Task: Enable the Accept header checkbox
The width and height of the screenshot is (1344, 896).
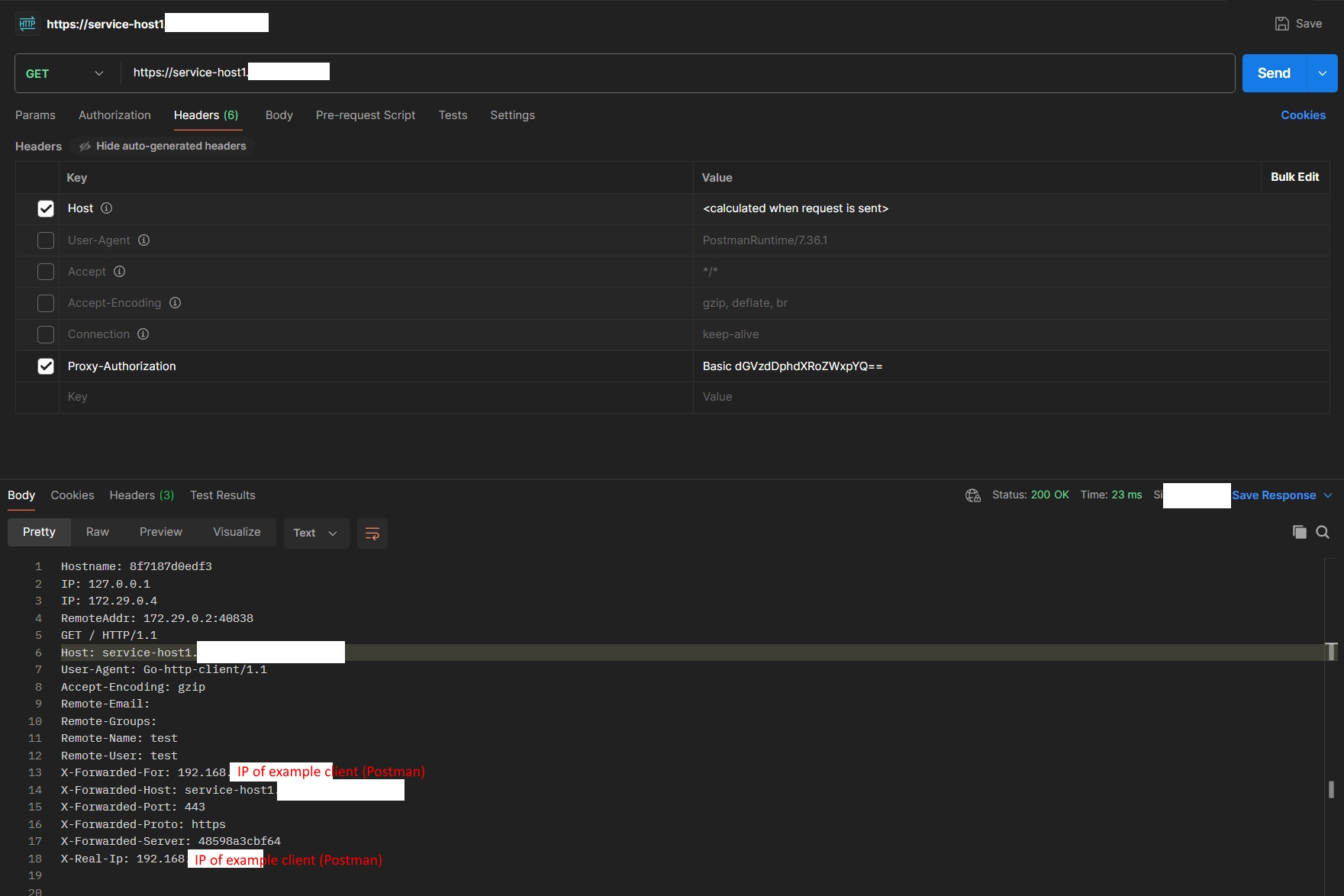Action: pos(46,272)
